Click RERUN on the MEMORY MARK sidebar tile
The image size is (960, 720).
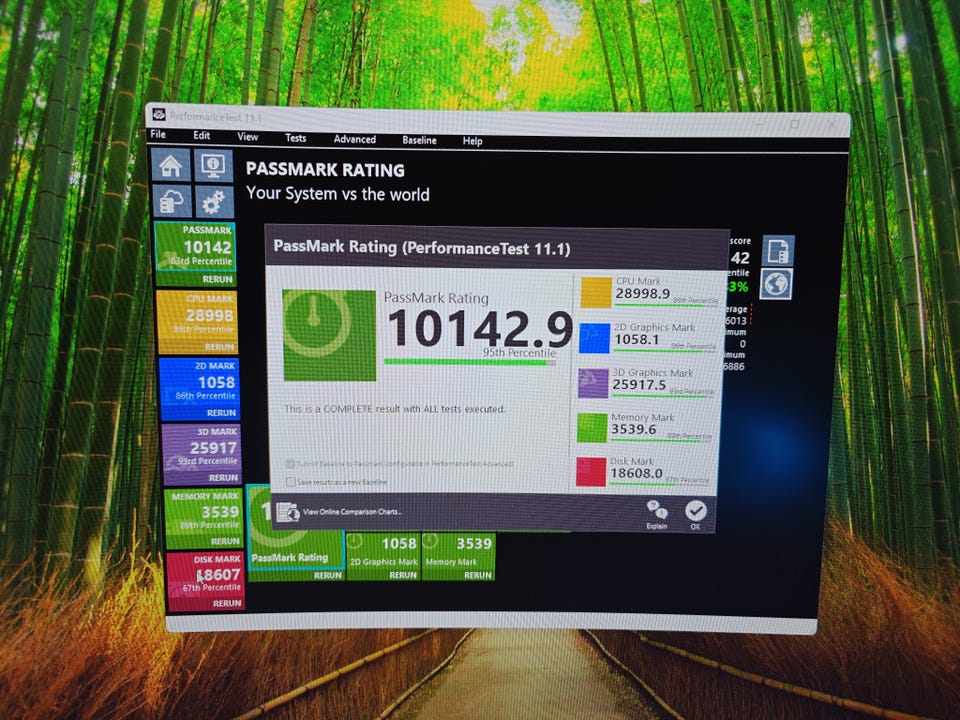click(x=225, y=541)
